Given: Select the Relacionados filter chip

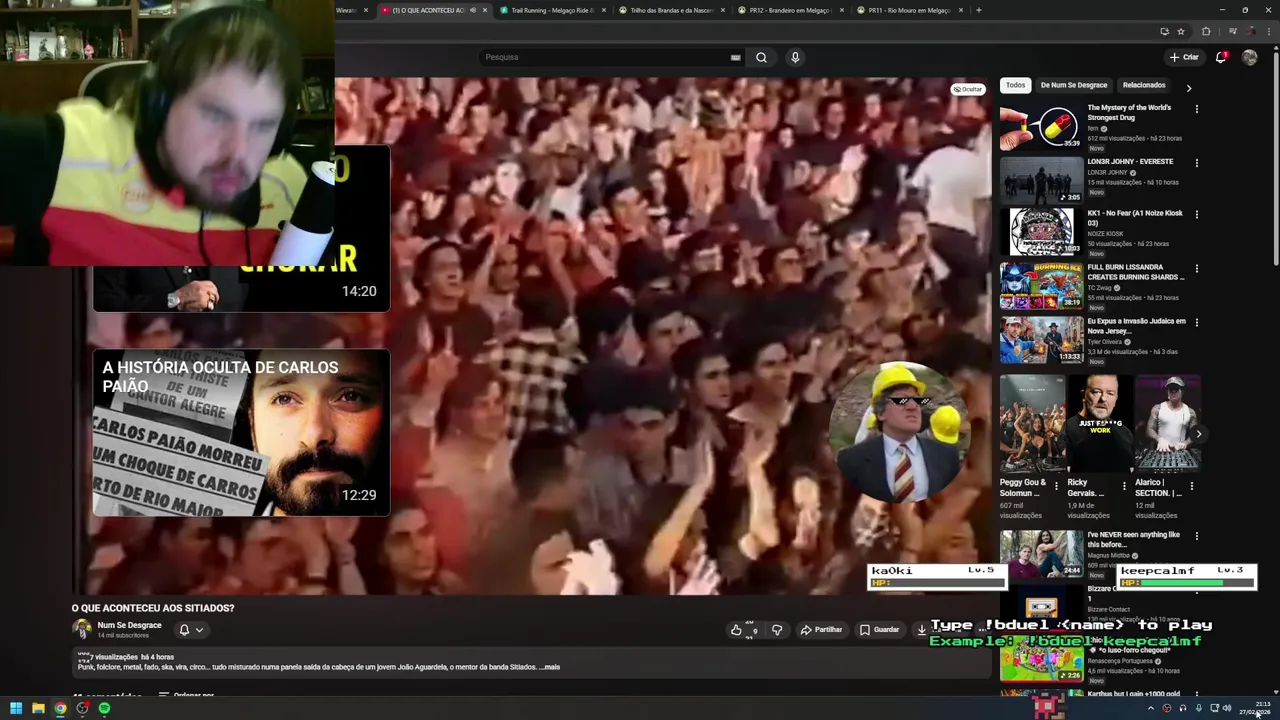Looking at the screenshot, I should (x=1144, y=85).
